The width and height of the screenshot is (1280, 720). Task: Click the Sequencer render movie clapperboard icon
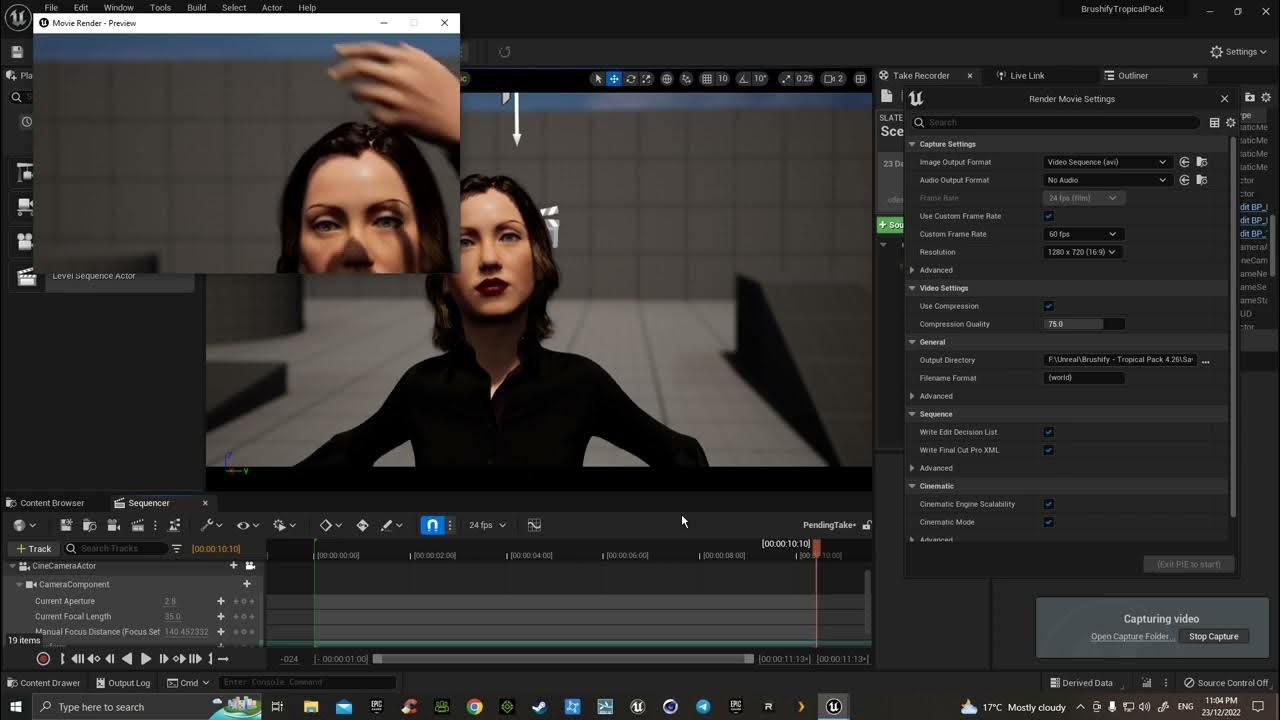point(138,525)
